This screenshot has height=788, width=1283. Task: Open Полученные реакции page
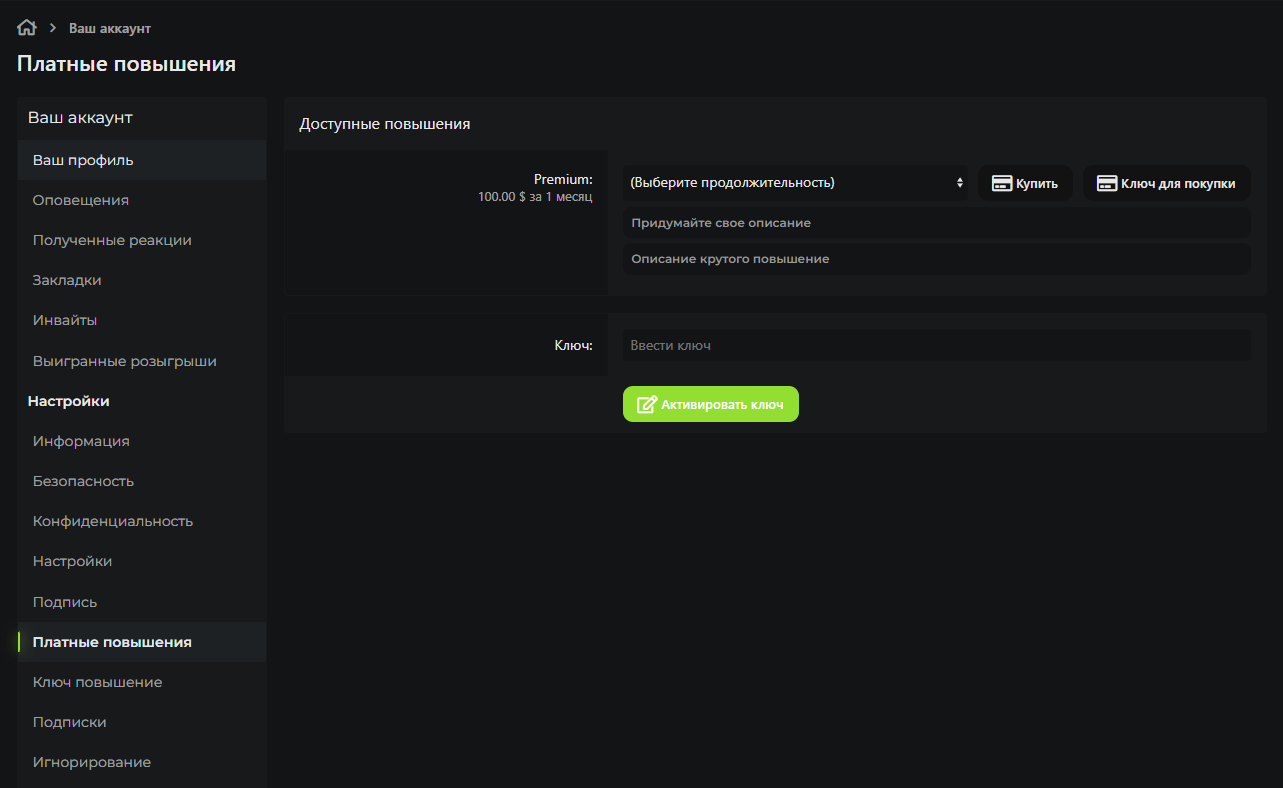coord(112,240)
